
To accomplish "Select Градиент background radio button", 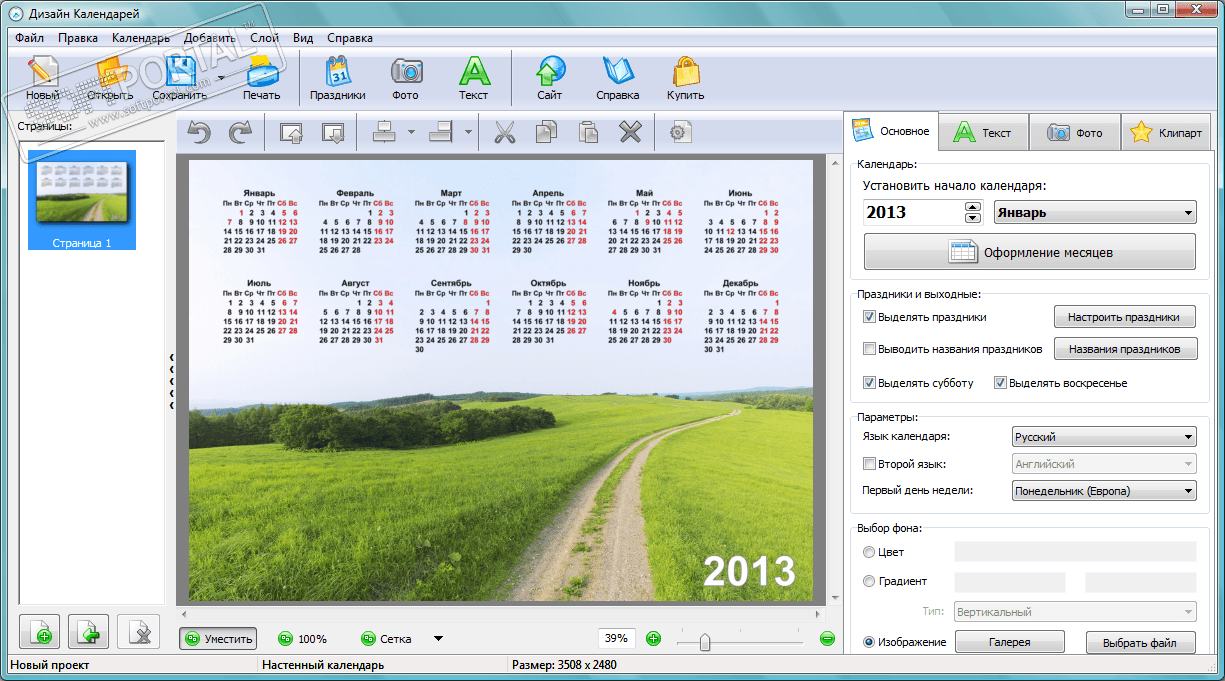I will 868,581.
